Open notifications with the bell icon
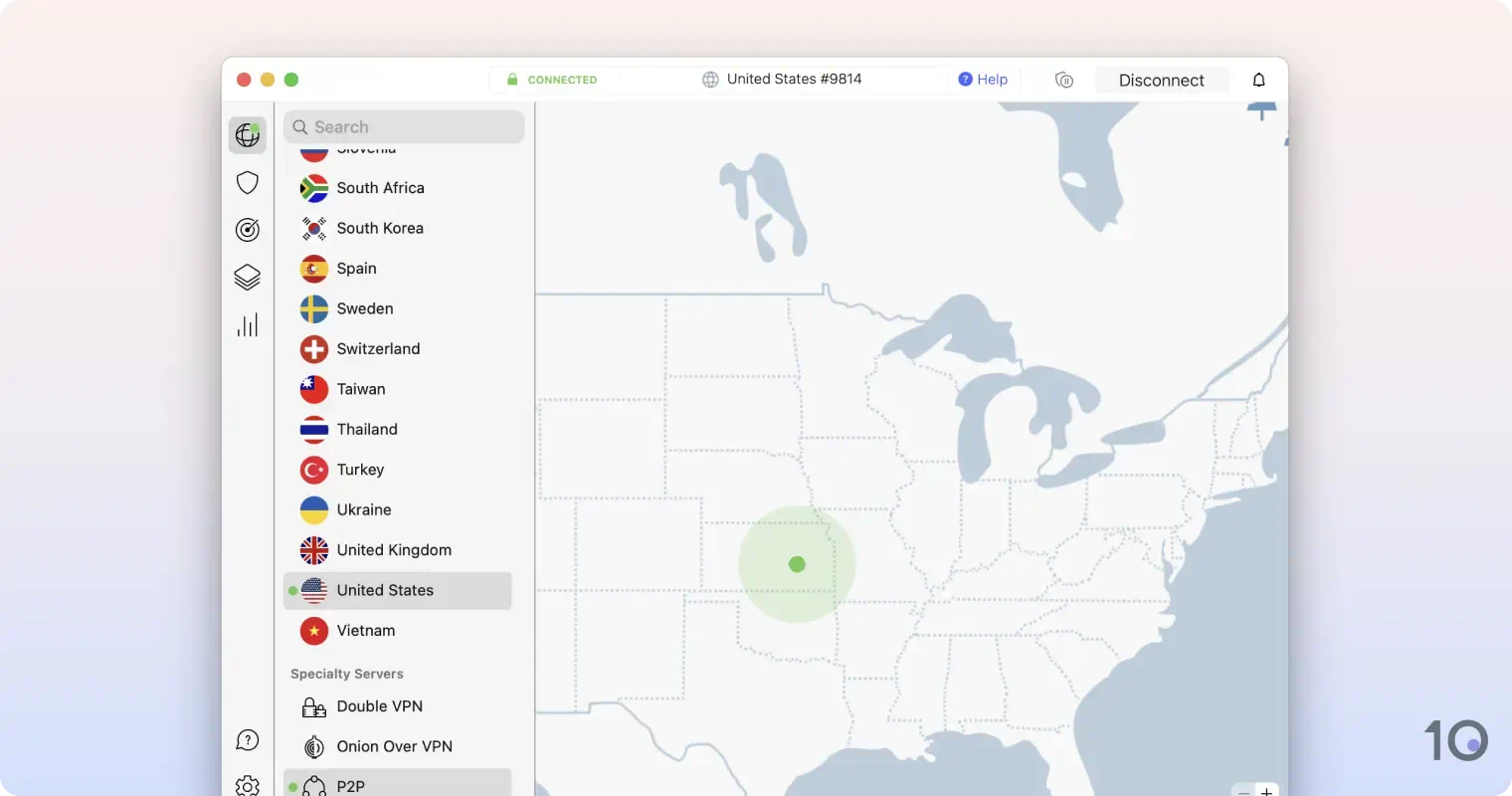This screenshot has width=1512, height=796. click(x=1258, y=80)
